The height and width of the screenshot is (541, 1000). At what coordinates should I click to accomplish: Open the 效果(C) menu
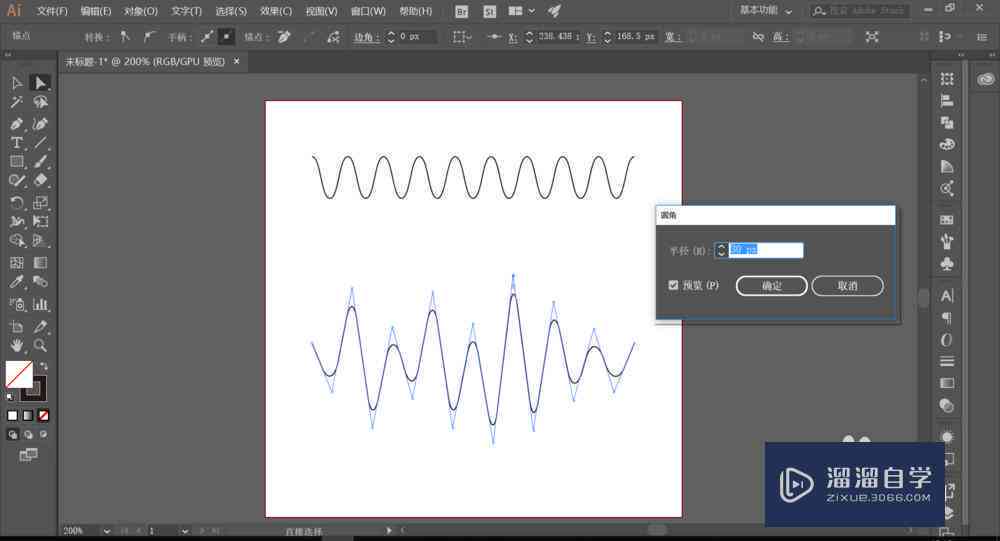276,11
